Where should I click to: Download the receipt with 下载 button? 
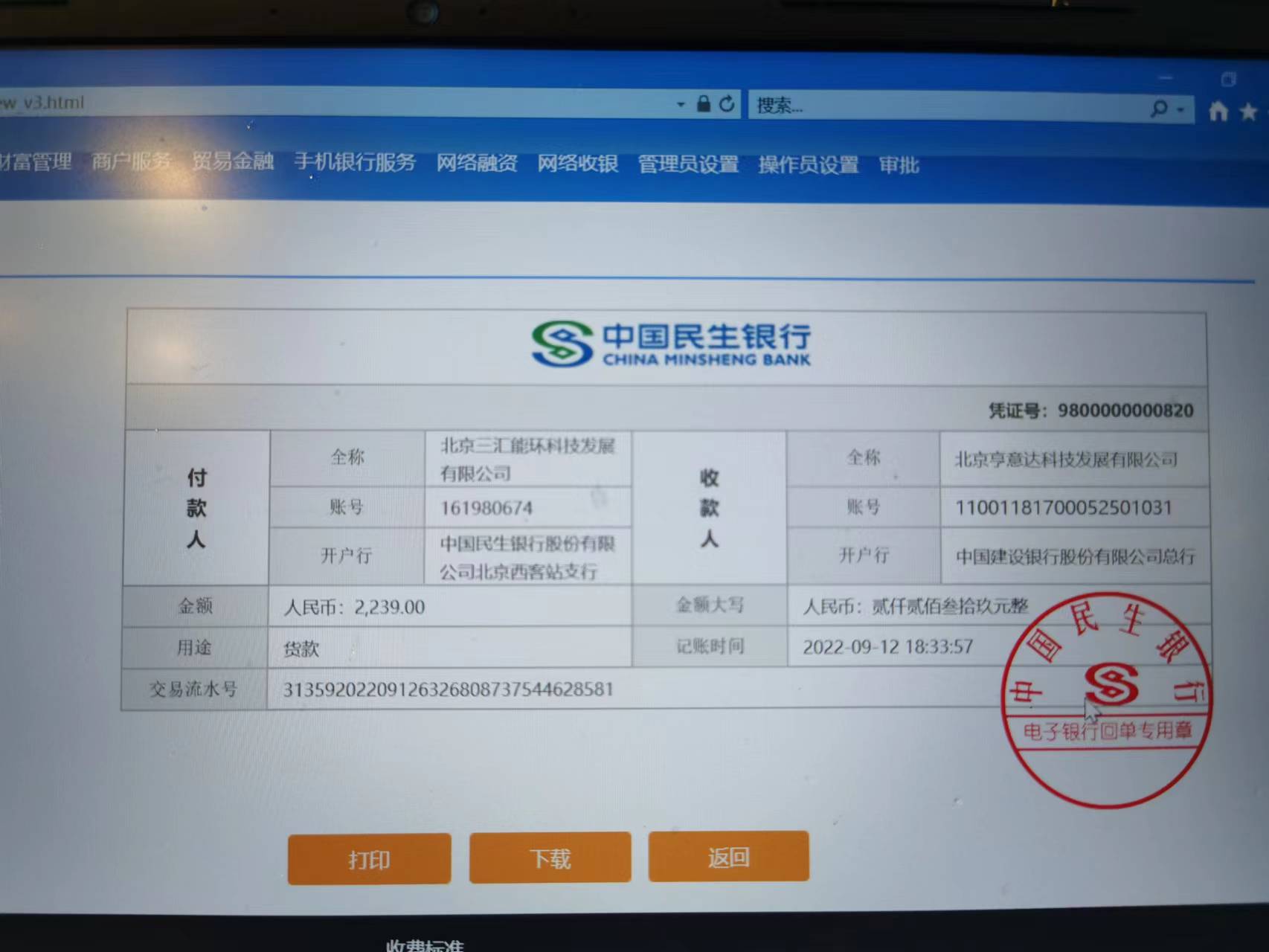550,858
